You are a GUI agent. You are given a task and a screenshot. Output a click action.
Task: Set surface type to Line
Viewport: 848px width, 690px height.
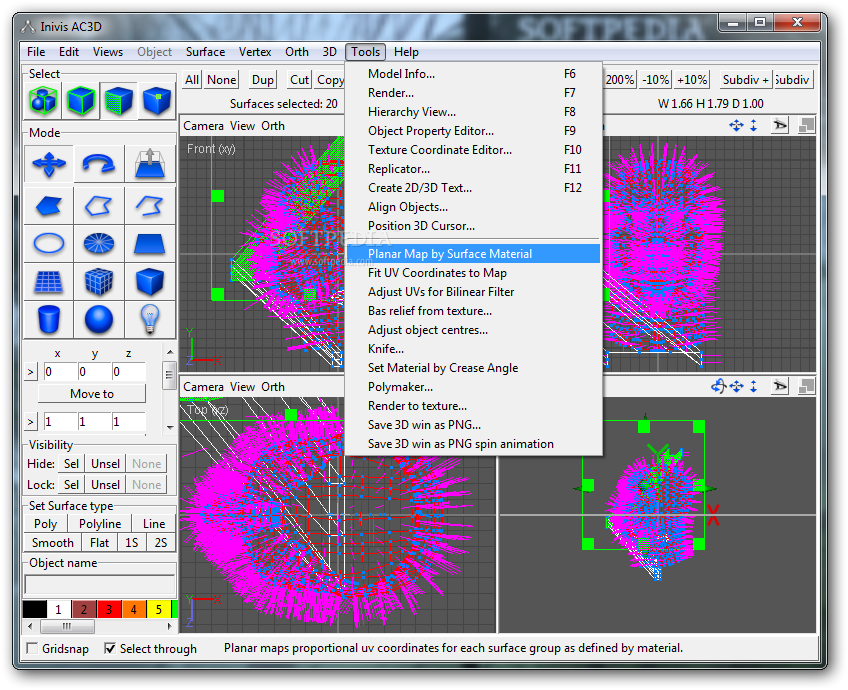click(154, 523)
